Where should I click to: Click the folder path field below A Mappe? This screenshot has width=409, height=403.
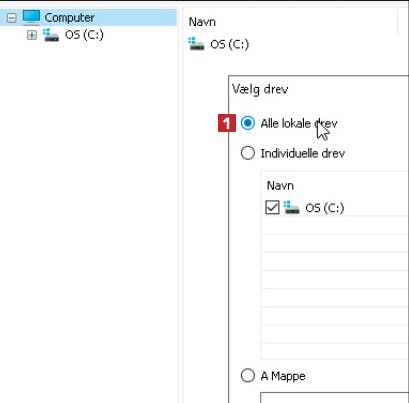coord(334,398)
